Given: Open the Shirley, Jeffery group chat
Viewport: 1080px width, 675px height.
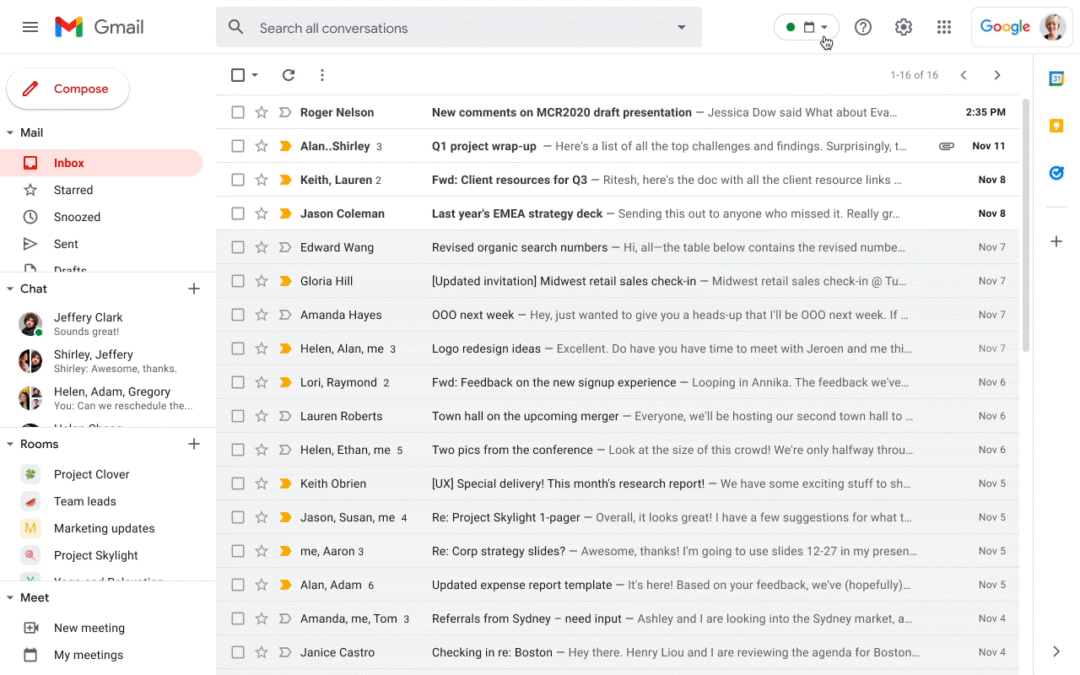Looking at the screenshot, I should pyautogui.click(x=103, y=361).
